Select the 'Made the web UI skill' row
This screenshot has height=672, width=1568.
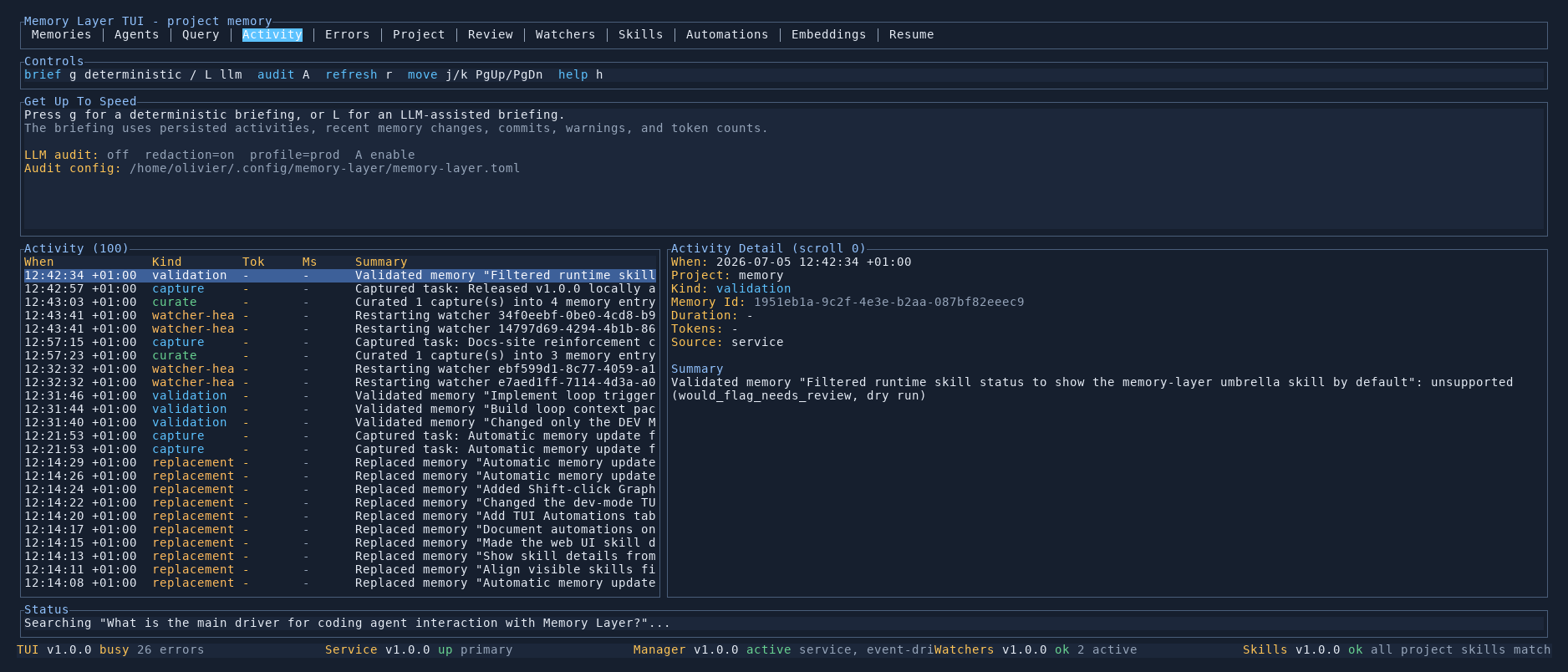(x=340, y=542)
